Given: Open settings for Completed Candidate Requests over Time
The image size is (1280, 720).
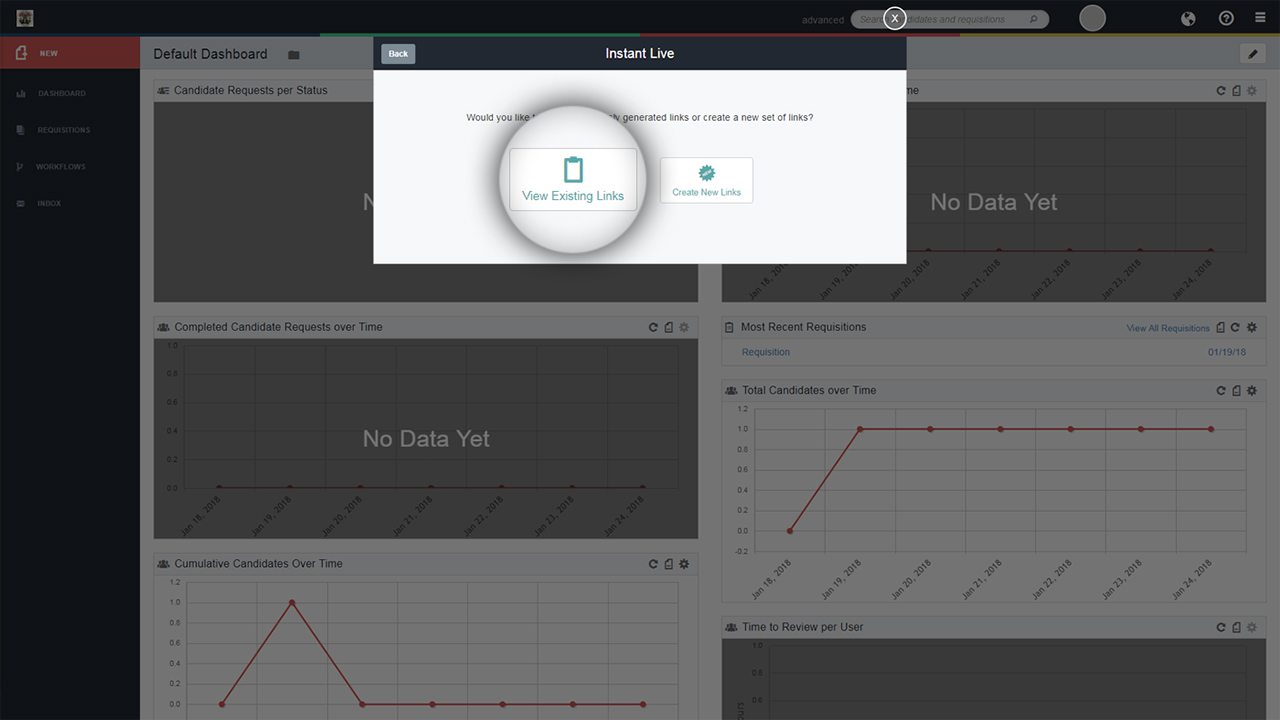Looking at the screenshot, I should coord(684,327).
